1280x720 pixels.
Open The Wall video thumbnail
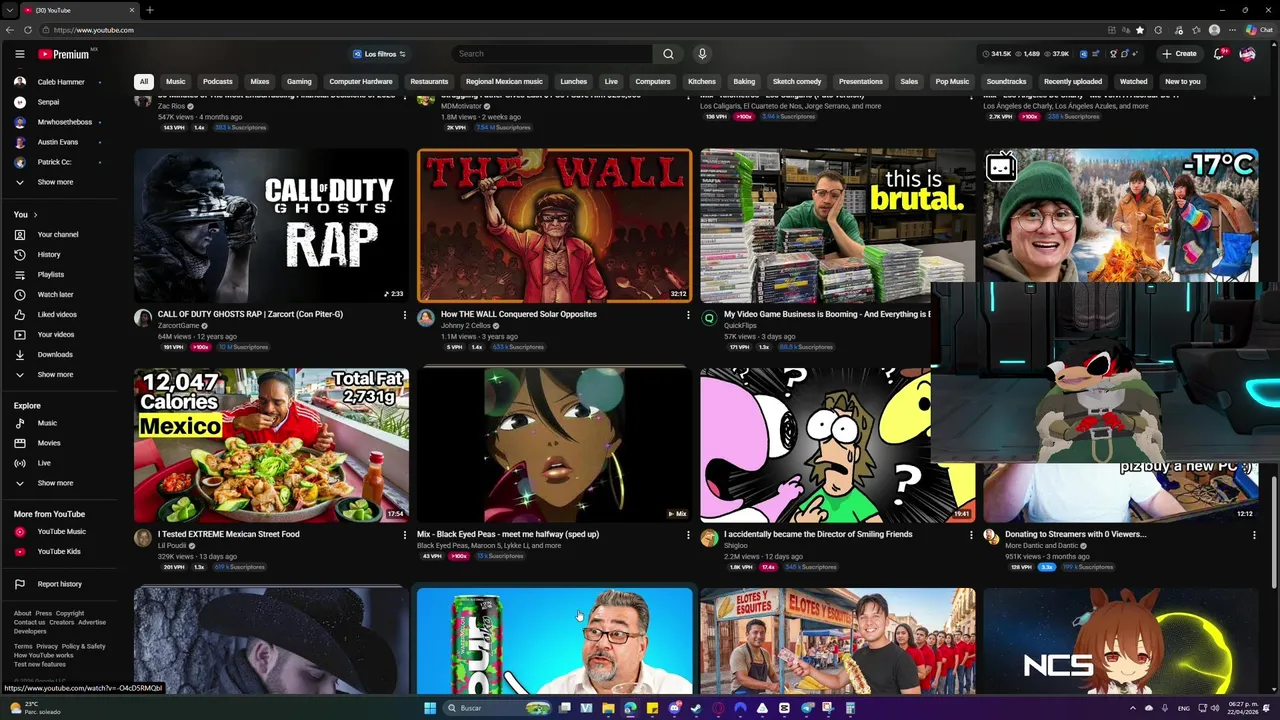pos(554,225)
